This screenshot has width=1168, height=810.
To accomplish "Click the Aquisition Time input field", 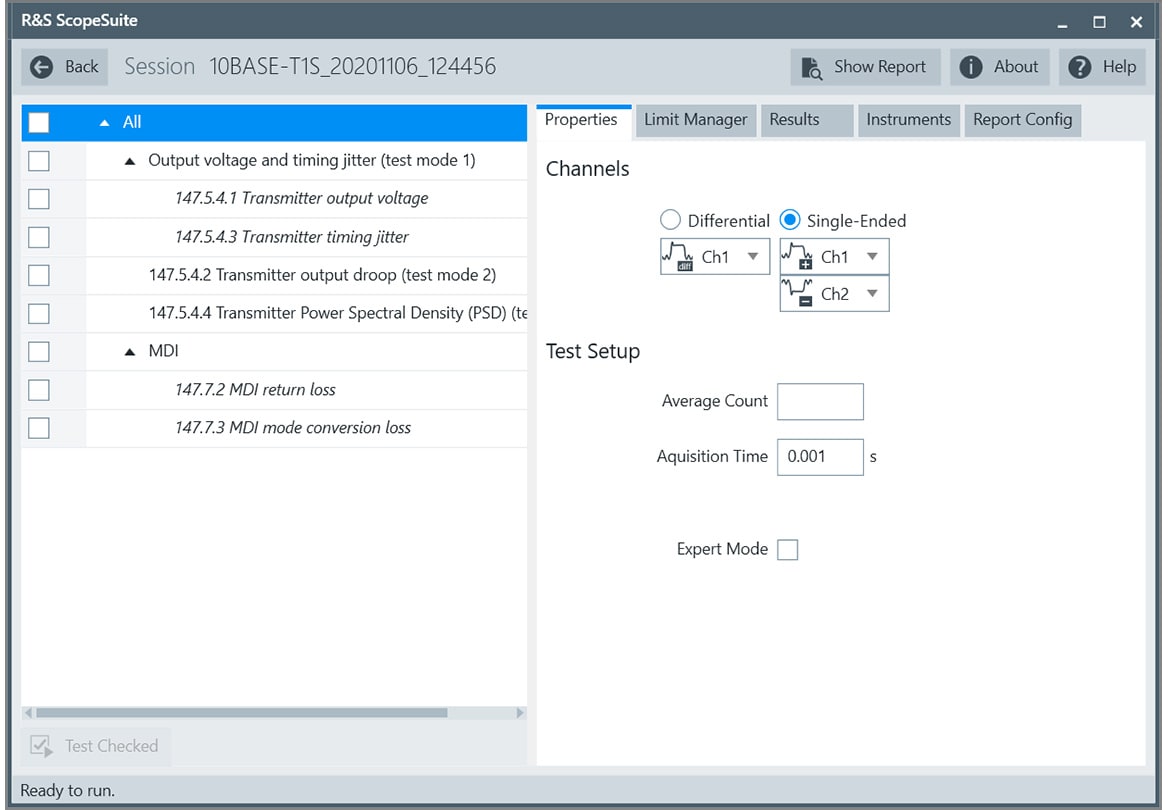I will pos(820,457).
